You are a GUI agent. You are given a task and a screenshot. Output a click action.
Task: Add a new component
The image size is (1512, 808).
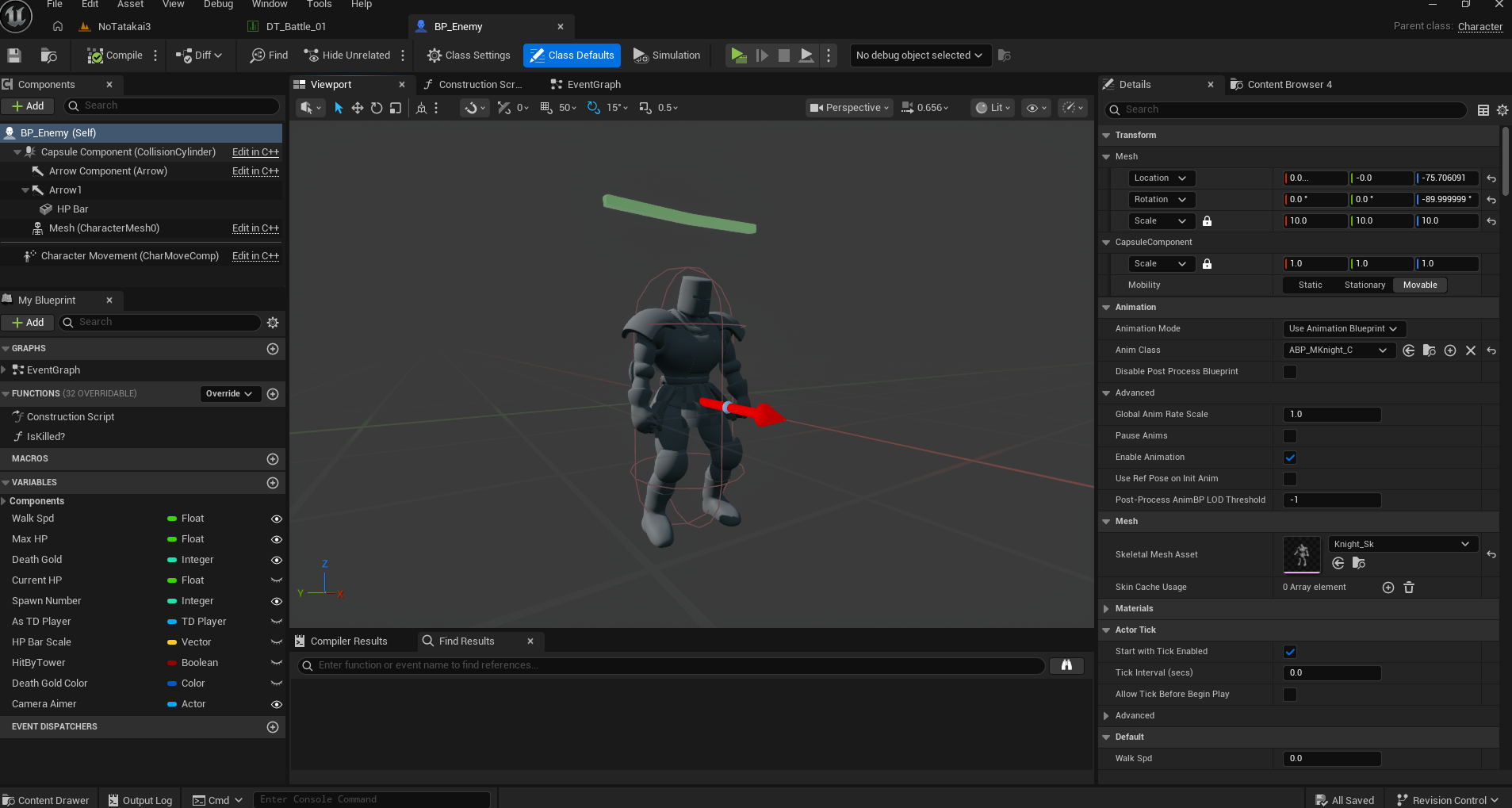28,106
